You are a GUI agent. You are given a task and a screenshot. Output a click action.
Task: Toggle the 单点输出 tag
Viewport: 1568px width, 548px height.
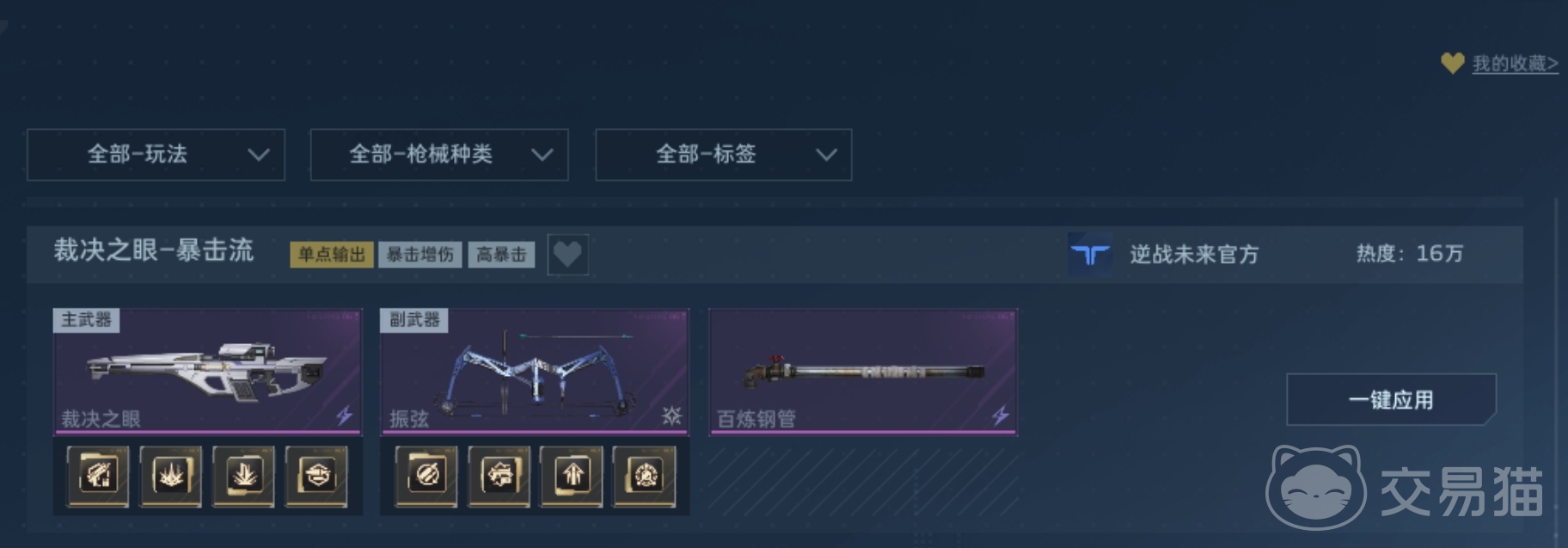pyautogui.click(x=332, y=255)
